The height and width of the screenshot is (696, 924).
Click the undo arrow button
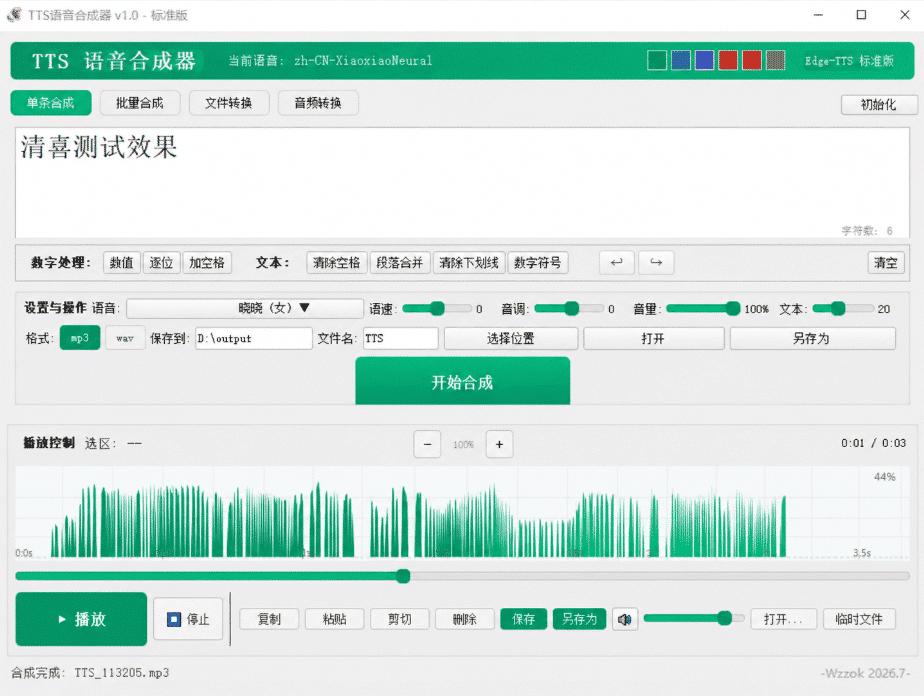(616, 263)
